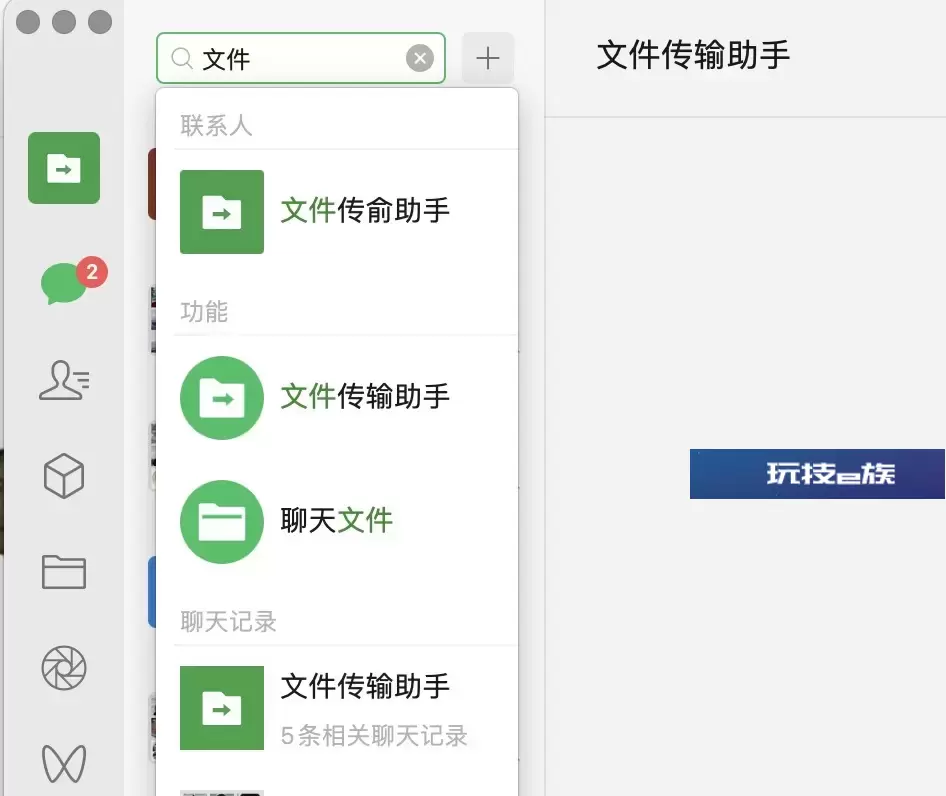The width and height of the screenshot is (946, 796).
Task: Open the Chat Files folder icon in the sidebar
Action: 64,572
